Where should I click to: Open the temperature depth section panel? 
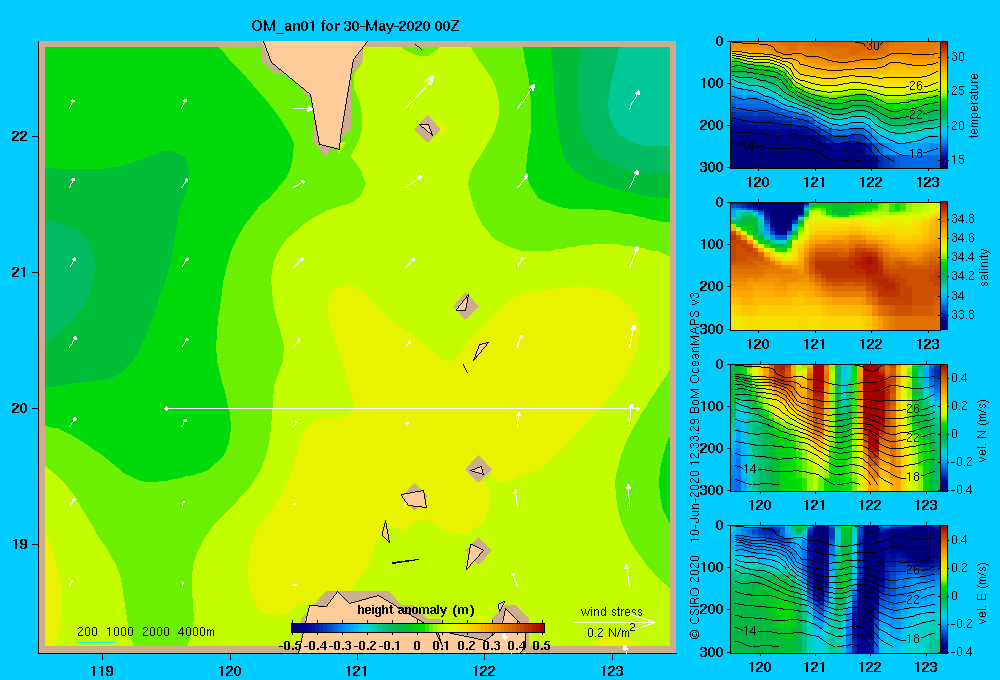[x=835, y=105]
